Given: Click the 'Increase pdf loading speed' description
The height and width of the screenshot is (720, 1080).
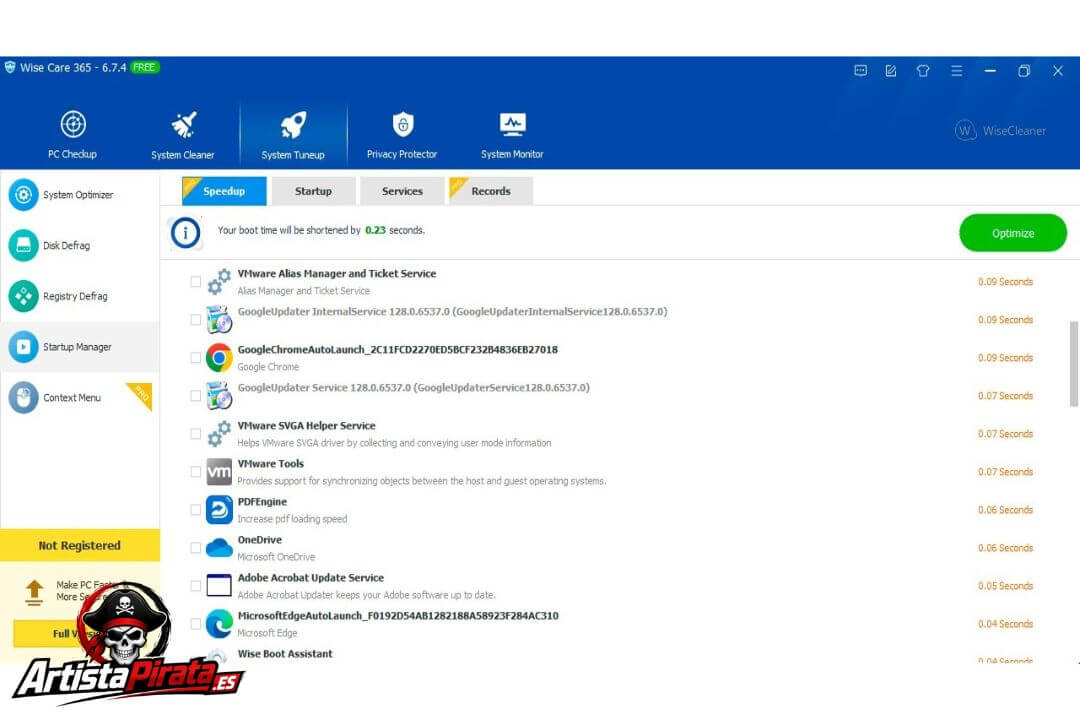Looking at the screenshot, I should pos(292,519).
